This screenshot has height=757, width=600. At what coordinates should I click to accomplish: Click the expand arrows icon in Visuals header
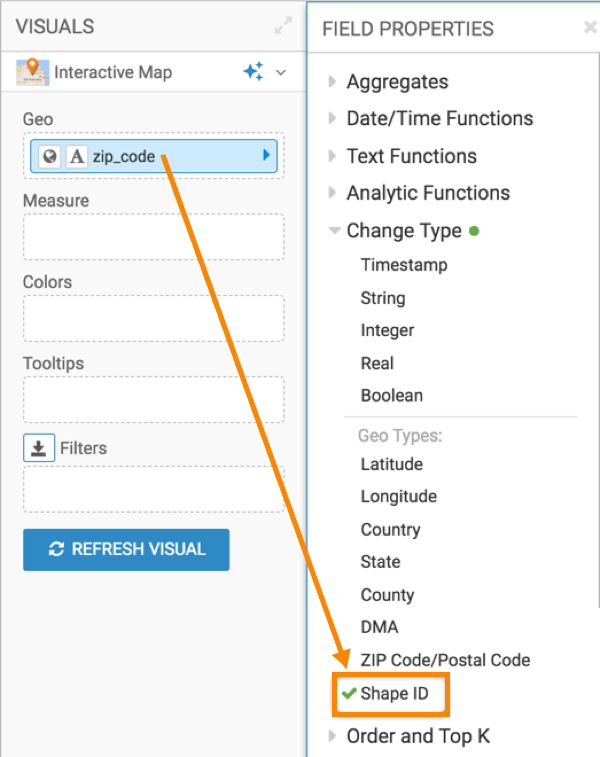(283, 28)
